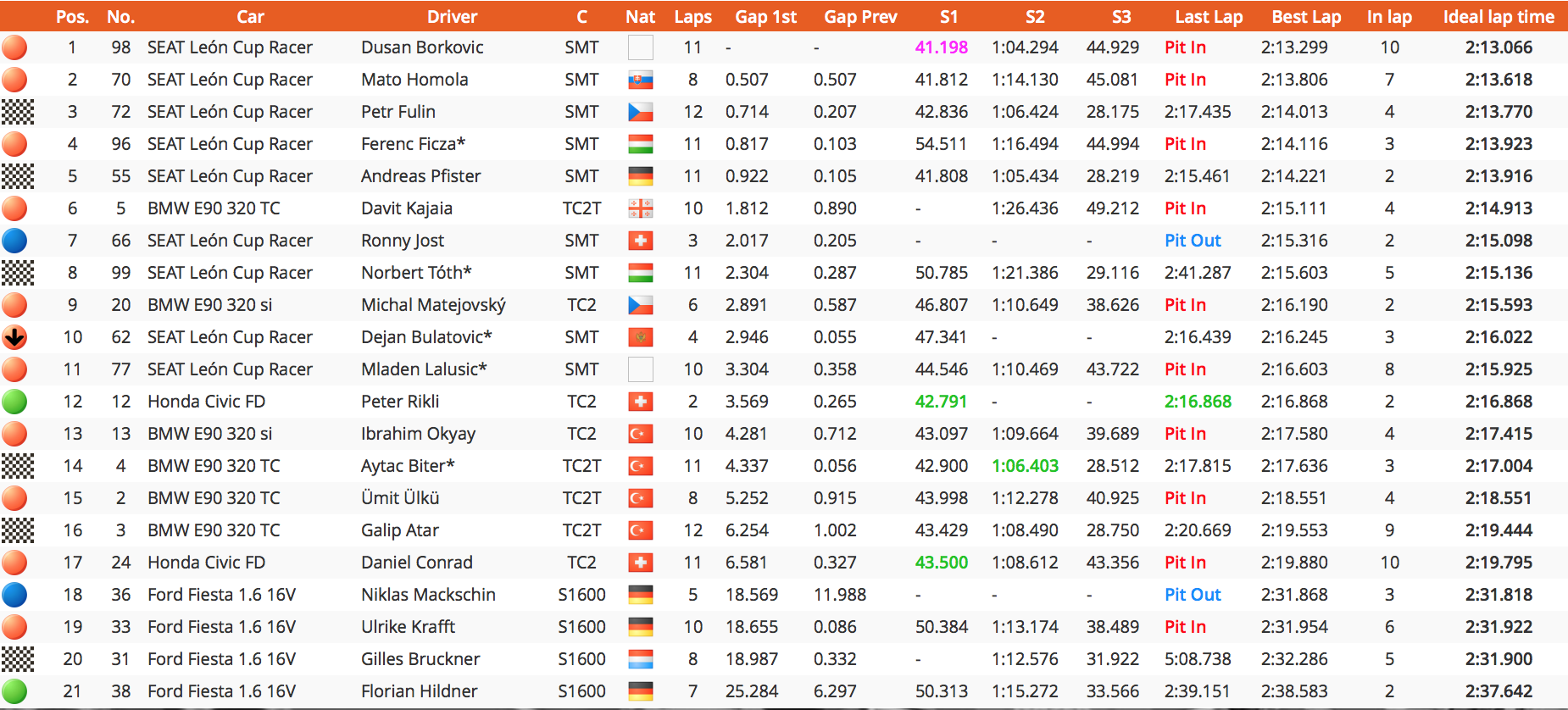1568x710 pixels.
Task: Click the Car column header
Action: coord(250,16)
